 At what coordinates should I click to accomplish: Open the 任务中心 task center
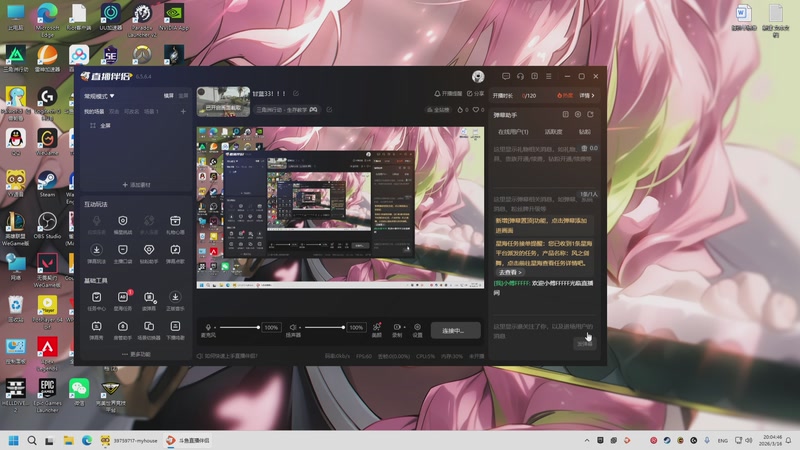point(96,301)
